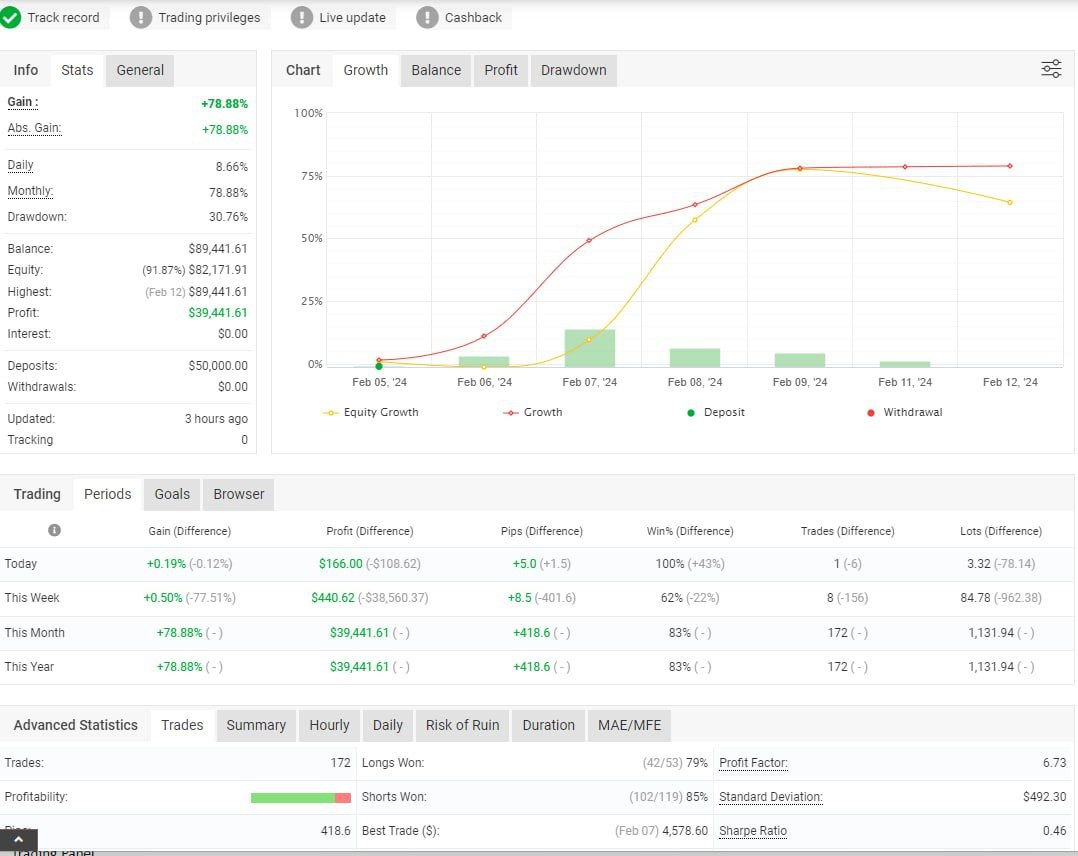This screenshot has width=1078, height=856.
Task: Click the green deposit marker on Feb 05
Action: (379, 366)
